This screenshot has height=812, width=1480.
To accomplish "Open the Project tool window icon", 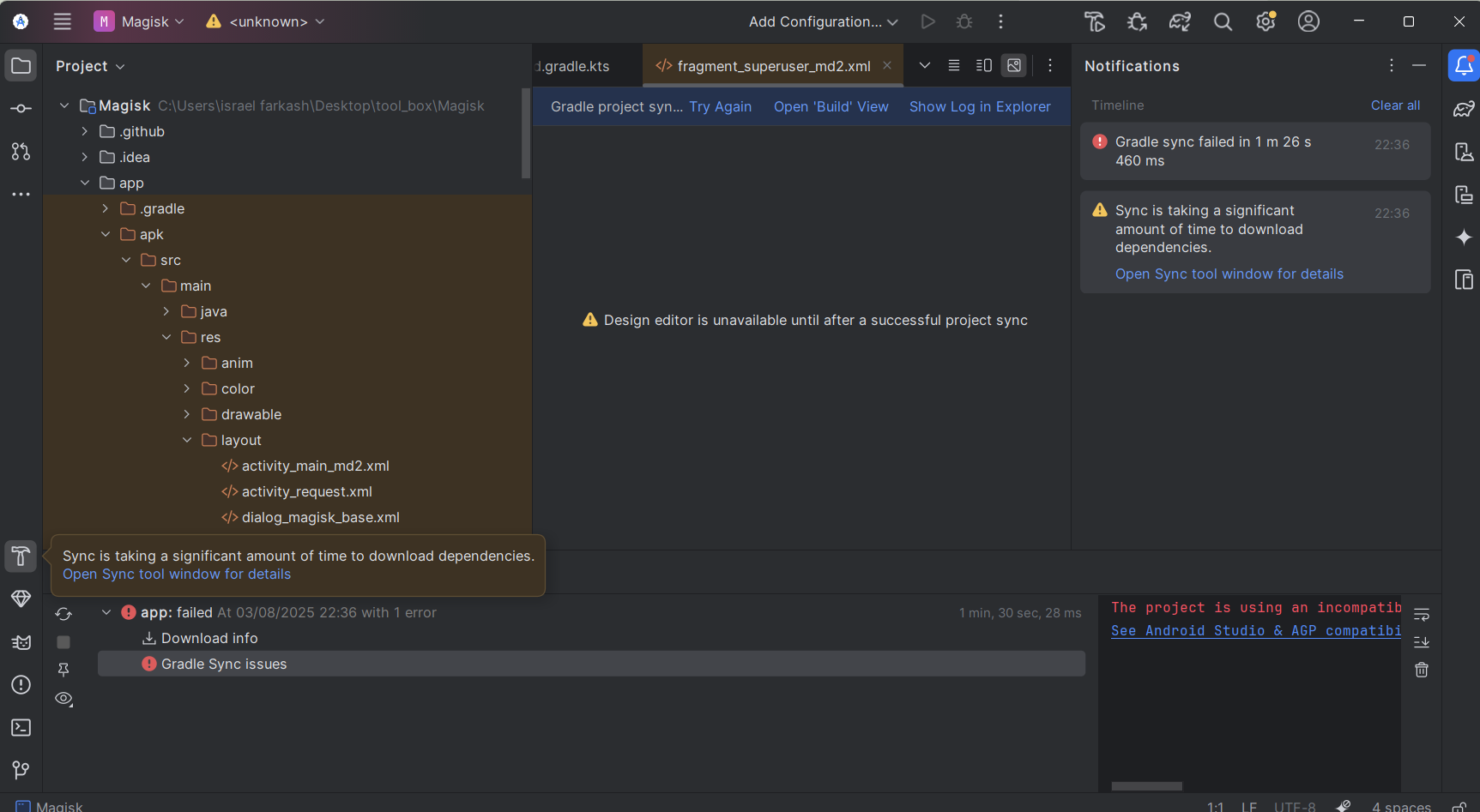I will (21, 66).
